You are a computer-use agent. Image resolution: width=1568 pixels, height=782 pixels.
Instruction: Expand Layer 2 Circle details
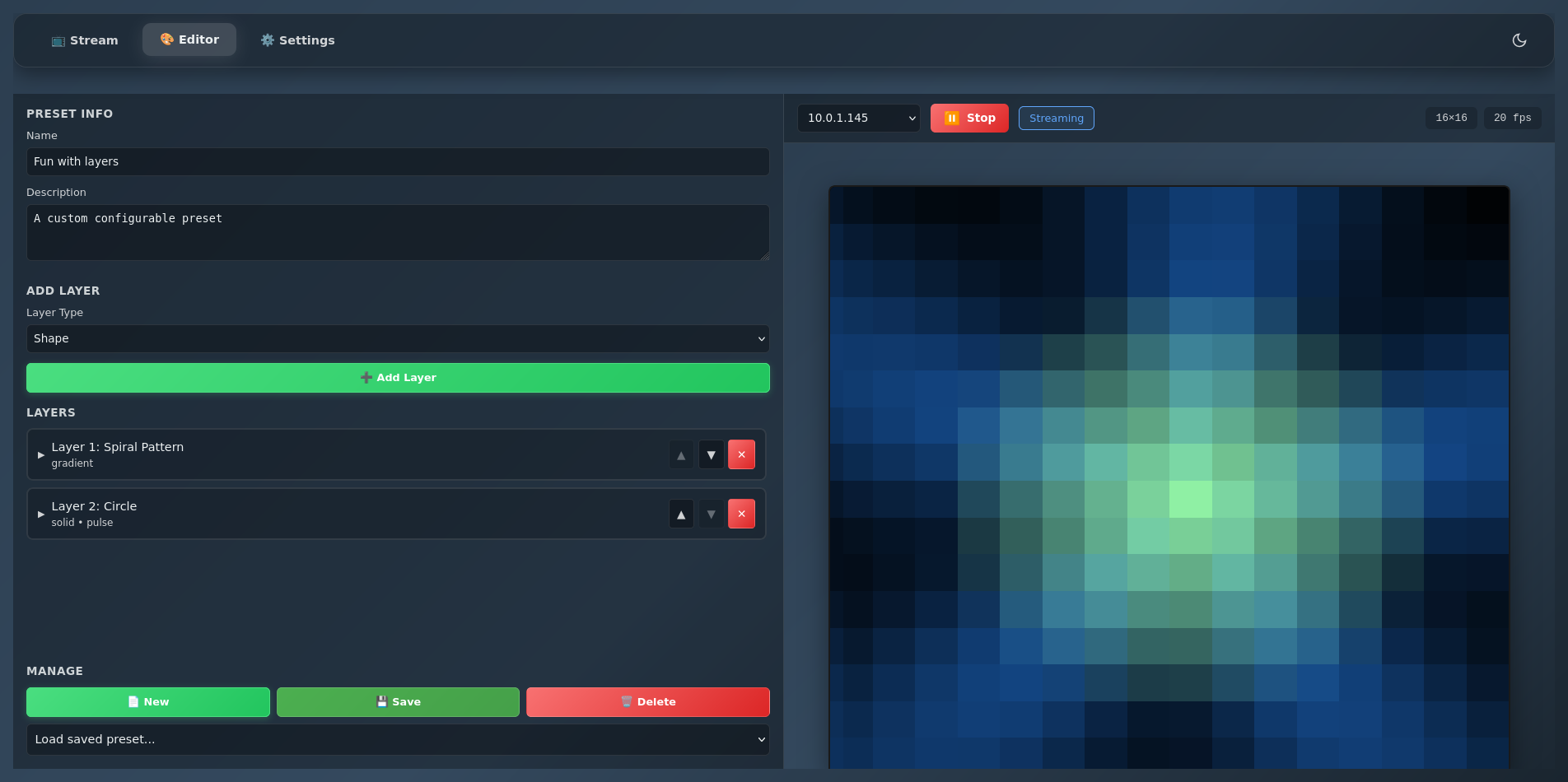(41, 514)
